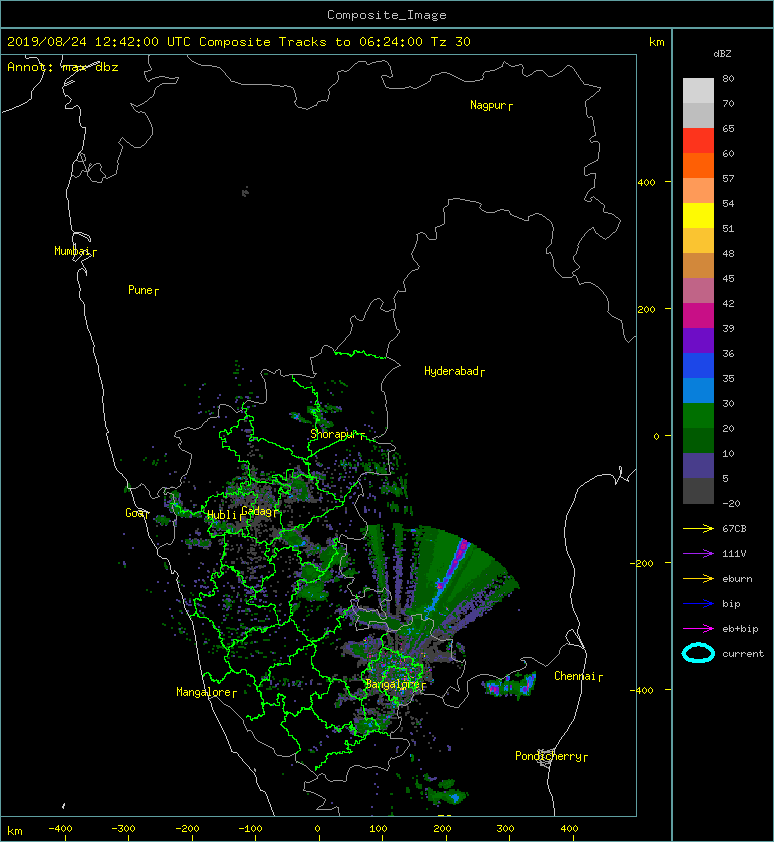Click the -200 km vertical axis tick
The height and width of the screenshot is (842, 774).
643,563
